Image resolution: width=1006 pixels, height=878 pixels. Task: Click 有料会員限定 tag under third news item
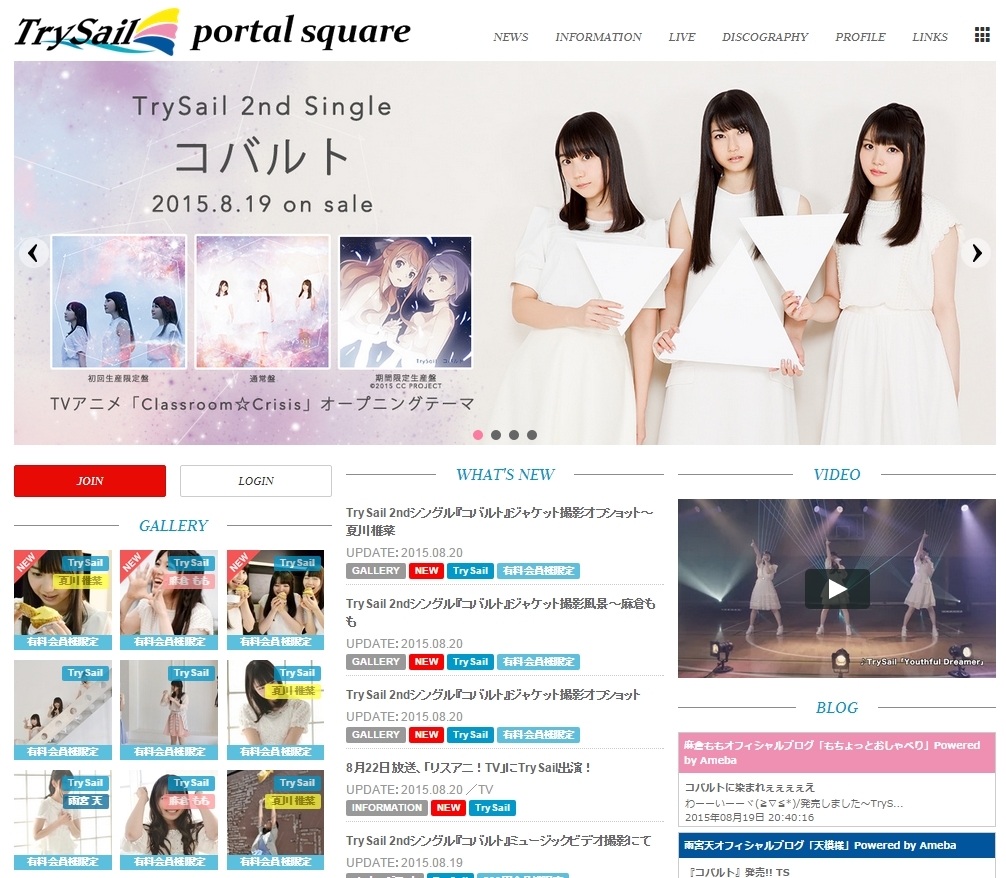pos(538,735)
